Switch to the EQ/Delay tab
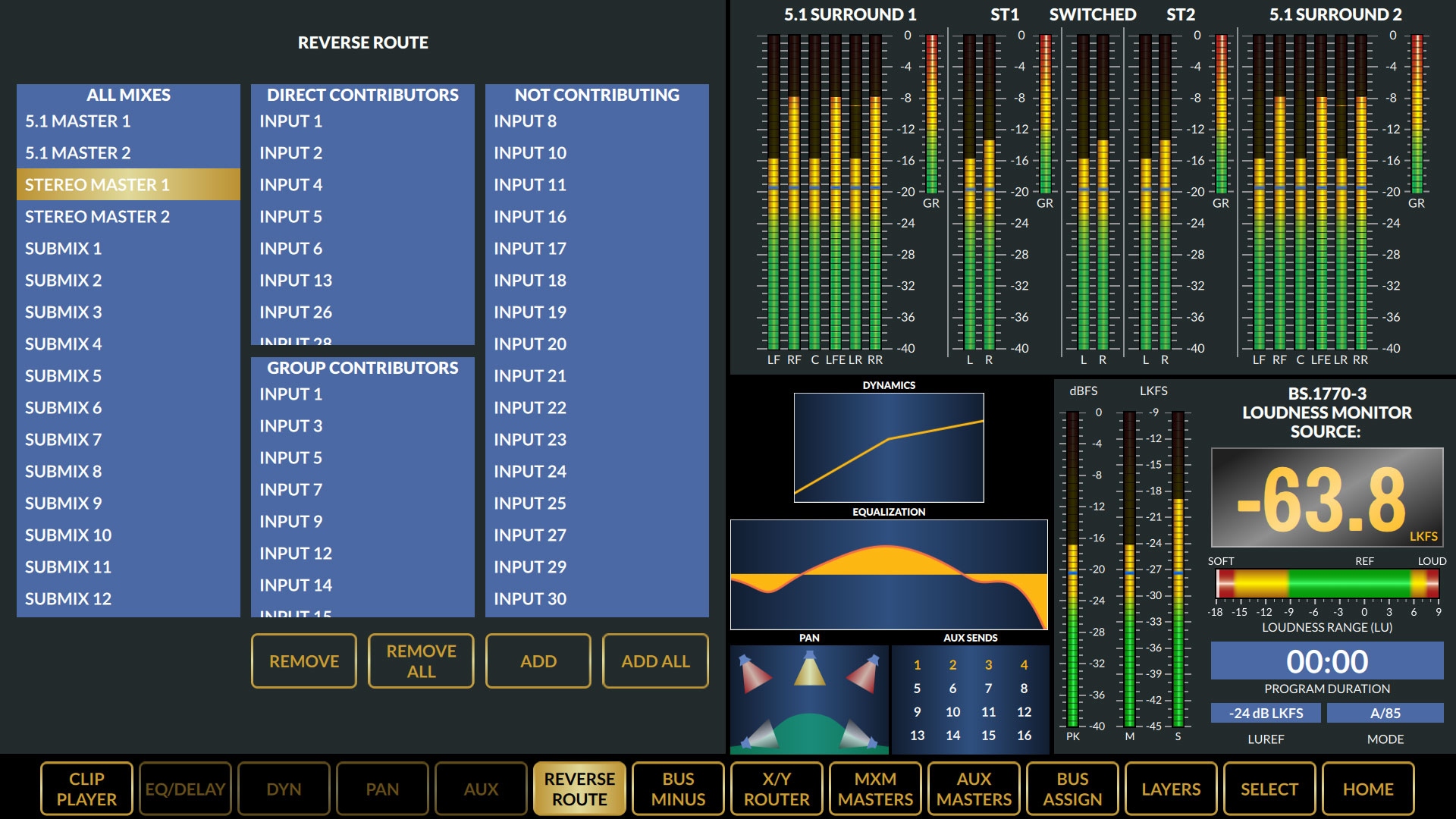1456x819 pixels. [185, 789]
